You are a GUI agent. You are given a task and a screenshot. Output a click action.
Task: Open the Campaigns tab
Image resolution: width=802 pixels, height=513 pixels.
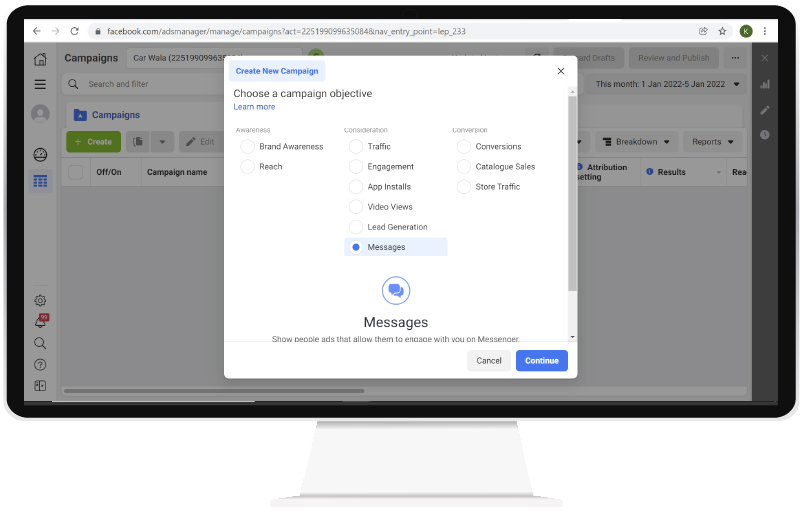(107, 115)
